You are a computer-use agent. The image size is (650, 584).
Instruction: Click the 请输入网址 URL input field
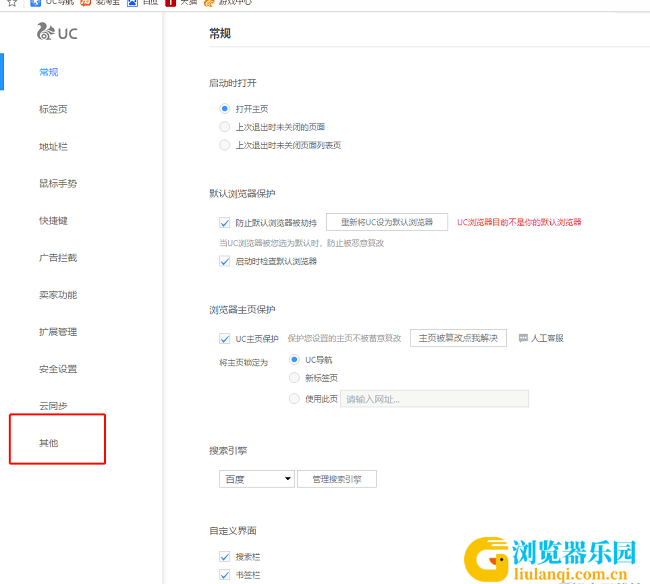coord(434,399)
